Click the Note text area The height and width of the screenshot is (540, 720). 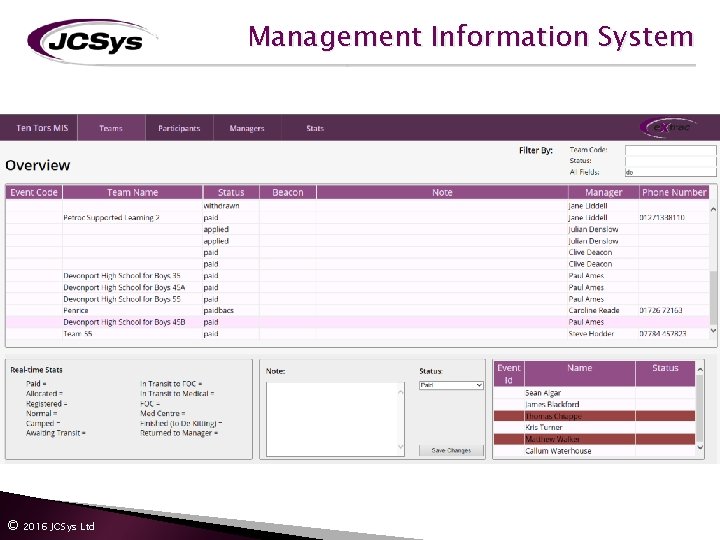[335, 419]
